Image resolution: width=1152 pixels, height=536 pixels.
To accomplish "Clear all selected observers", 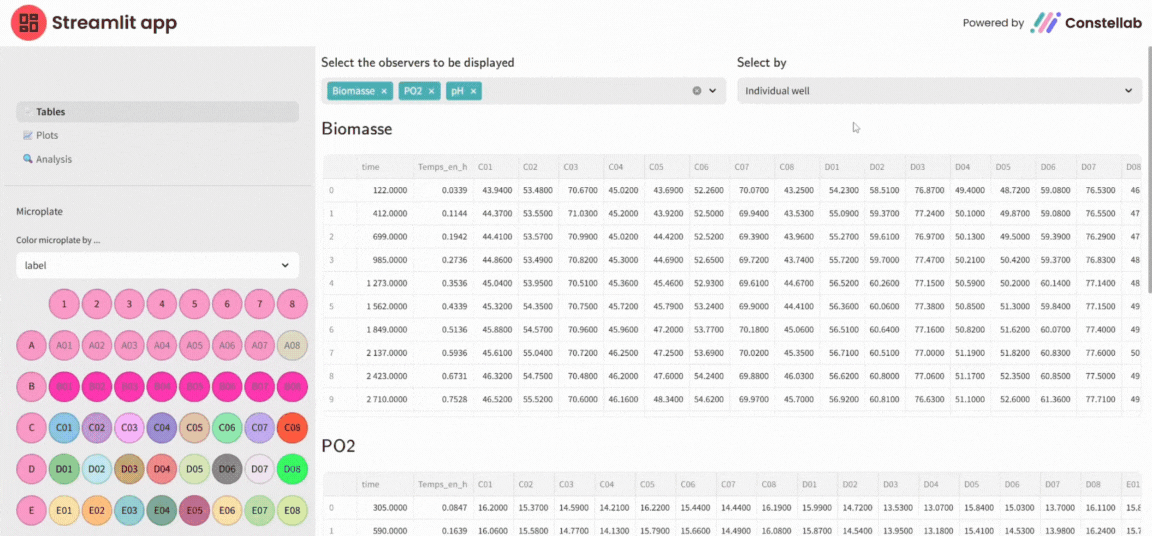I will click(x=697, y=91).
